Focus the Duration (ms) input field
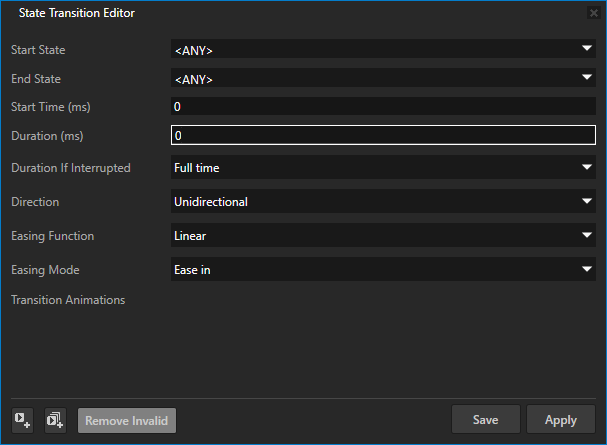Screen dimensions: 607x445 [x=383, y=135]
